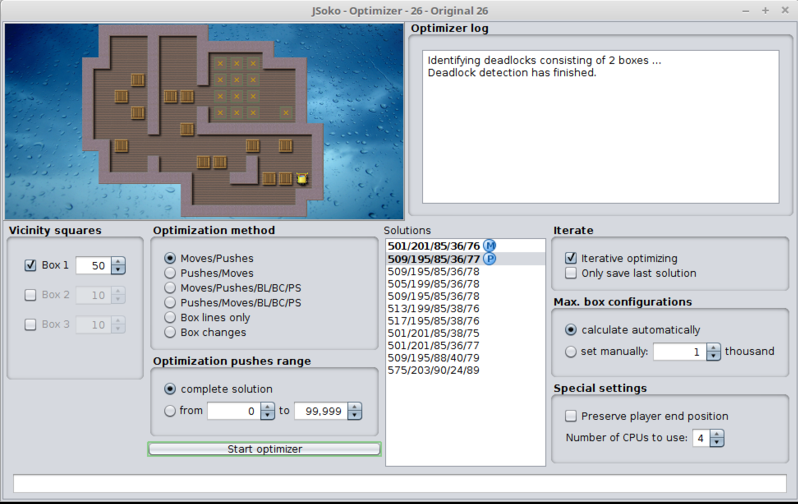Check Preserve player end position
This screenshot has height=504, width=798.
pos(571,416)
